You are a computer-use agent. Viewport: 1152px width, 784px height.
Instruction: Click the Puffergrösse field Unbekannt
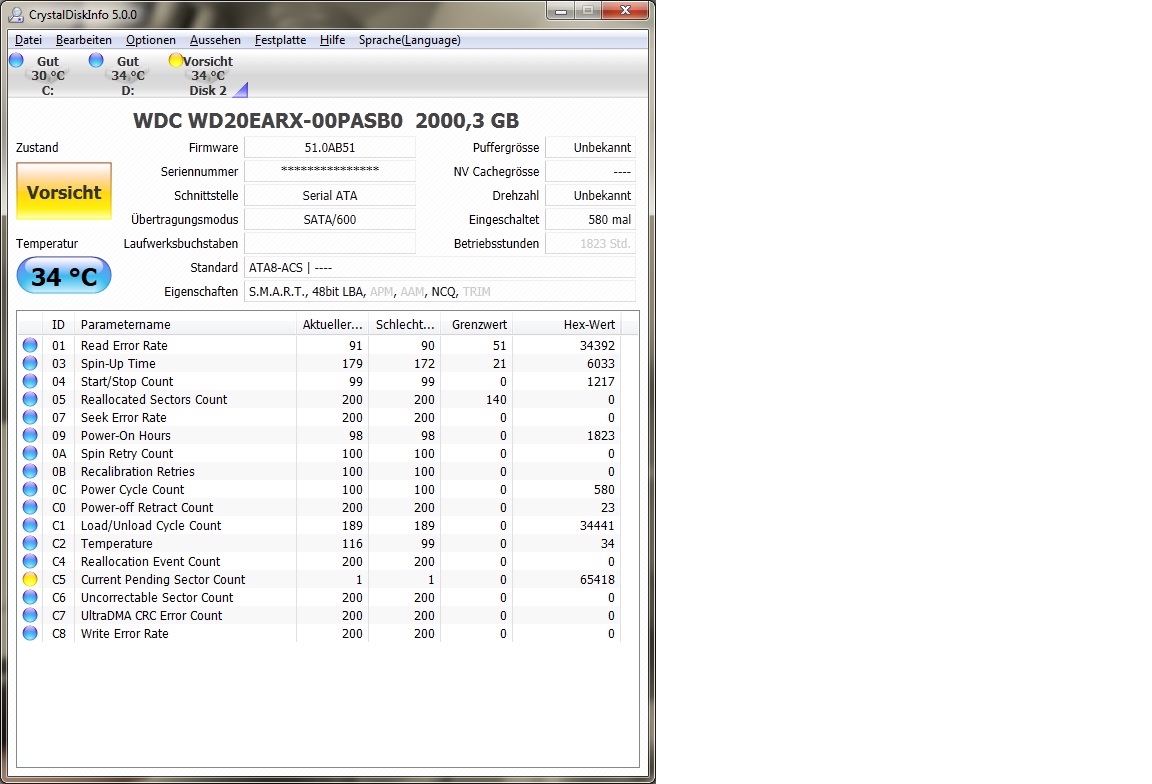click(x=591, y=147)
